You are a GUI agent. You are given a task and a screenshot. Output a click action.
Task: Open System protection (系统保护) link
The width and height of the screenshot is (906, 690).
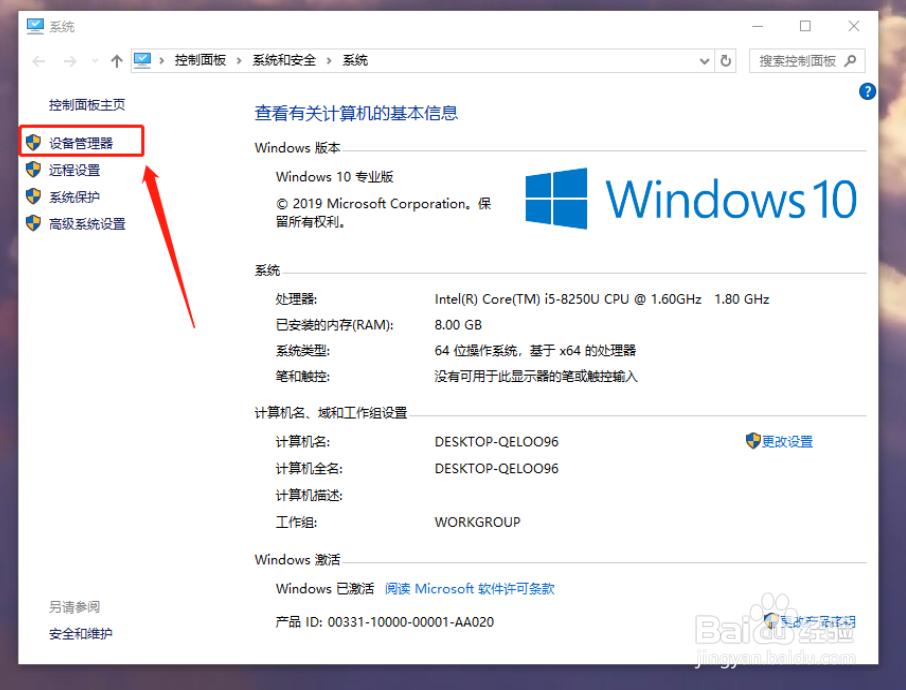(75, 197)
